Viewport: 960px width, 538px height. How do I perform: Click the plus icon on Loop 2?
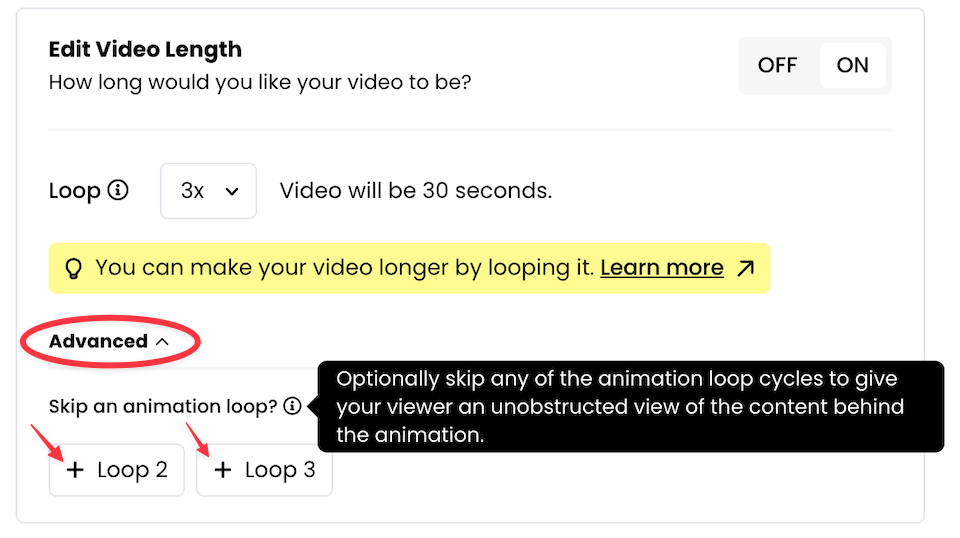(x=75, y=469)
